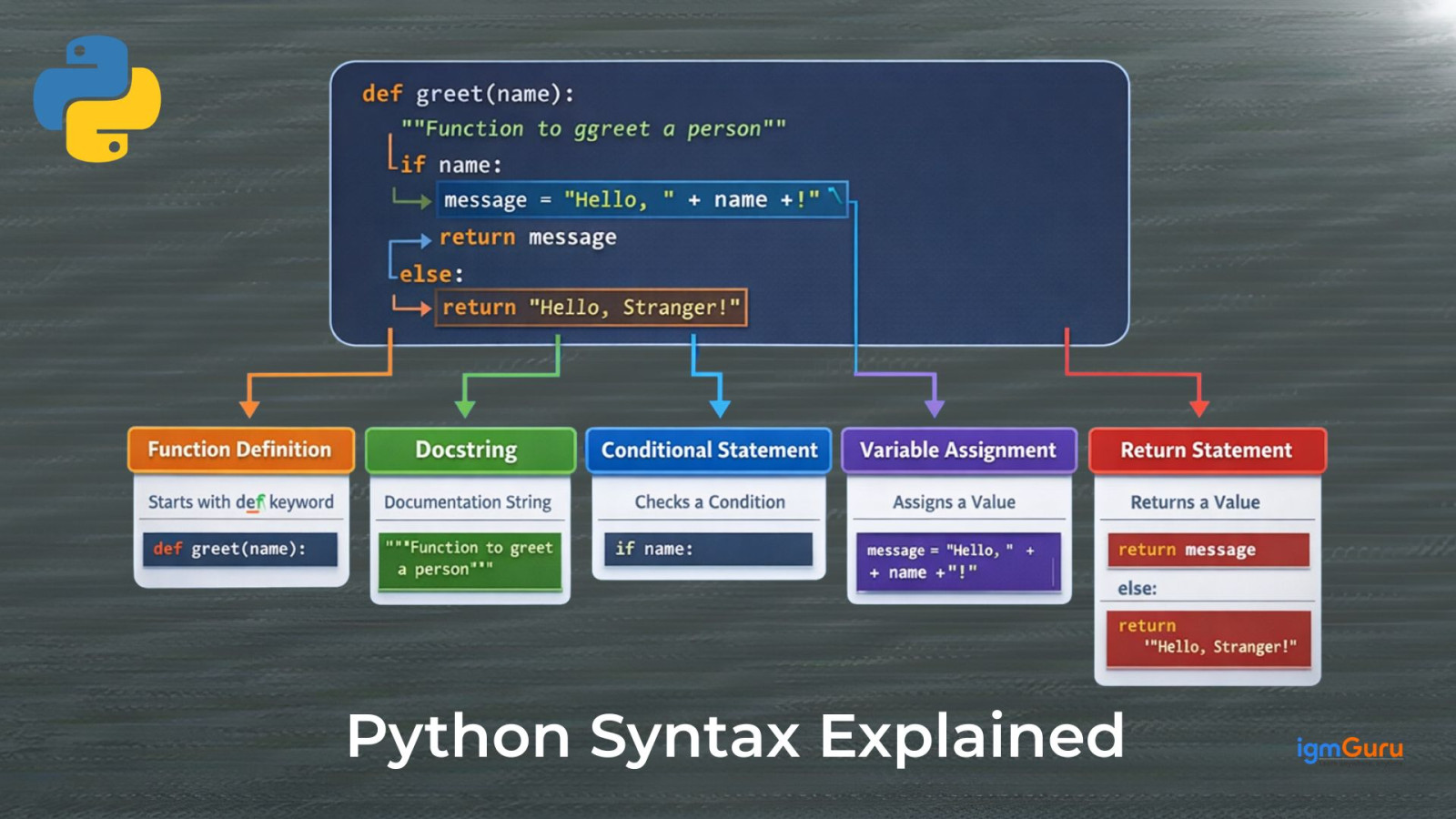Click green arrowhead above Docstring header

point(465,408)
